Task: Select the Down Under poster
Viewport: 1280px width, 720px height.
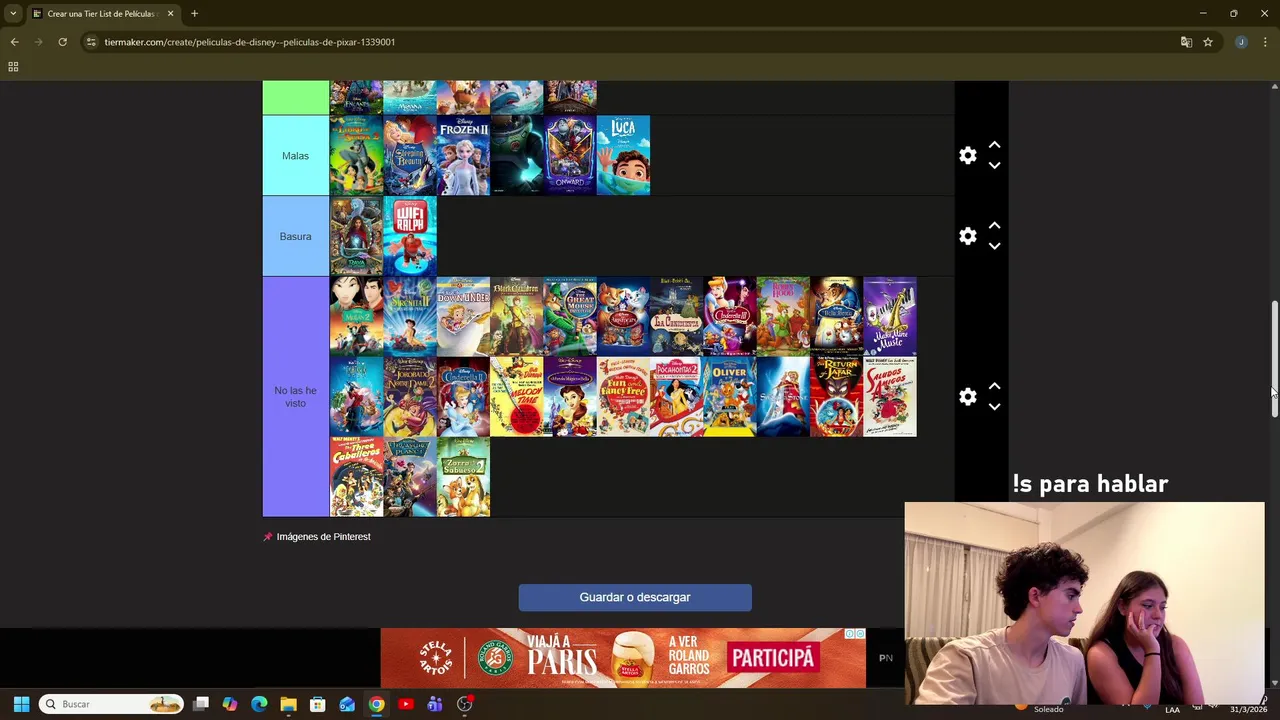Action: tap(463, 316)
